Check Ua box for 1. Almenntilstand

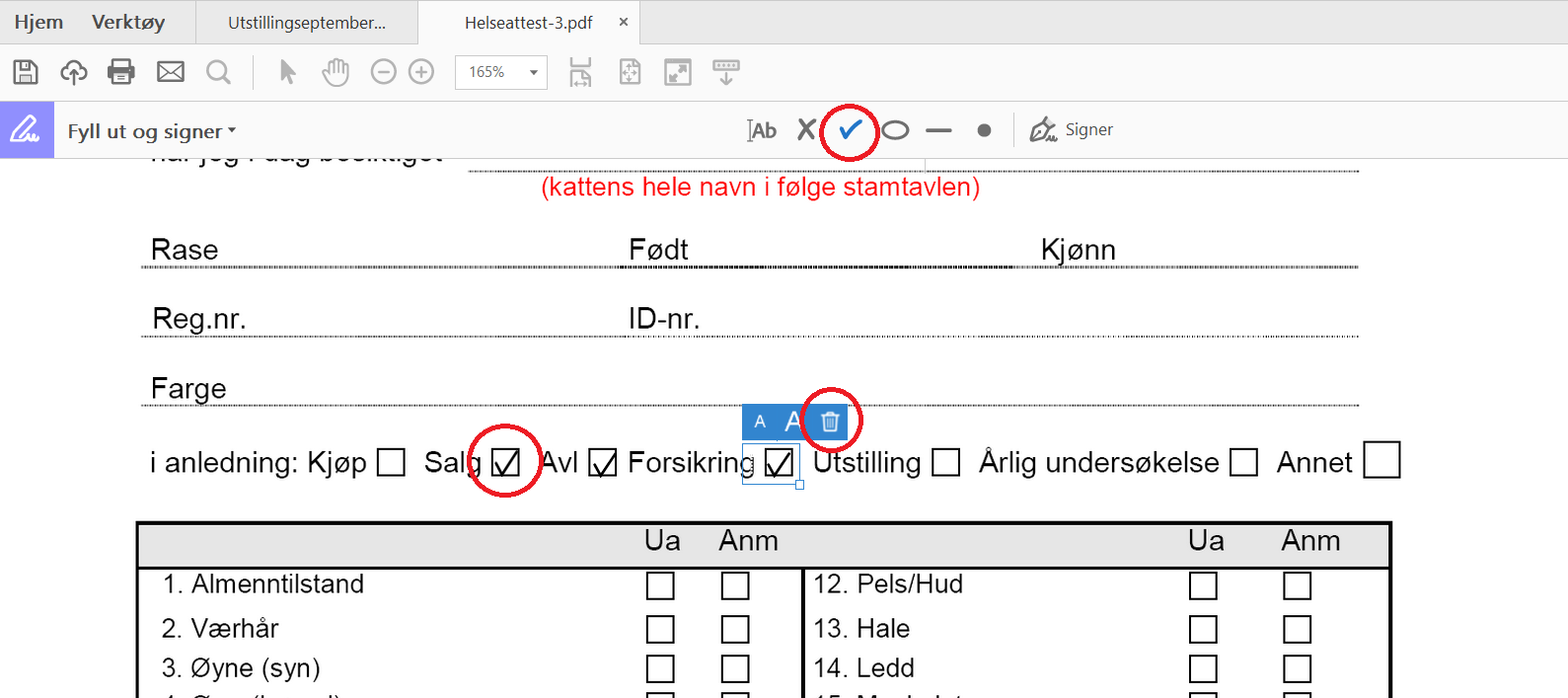click(660, 585)
